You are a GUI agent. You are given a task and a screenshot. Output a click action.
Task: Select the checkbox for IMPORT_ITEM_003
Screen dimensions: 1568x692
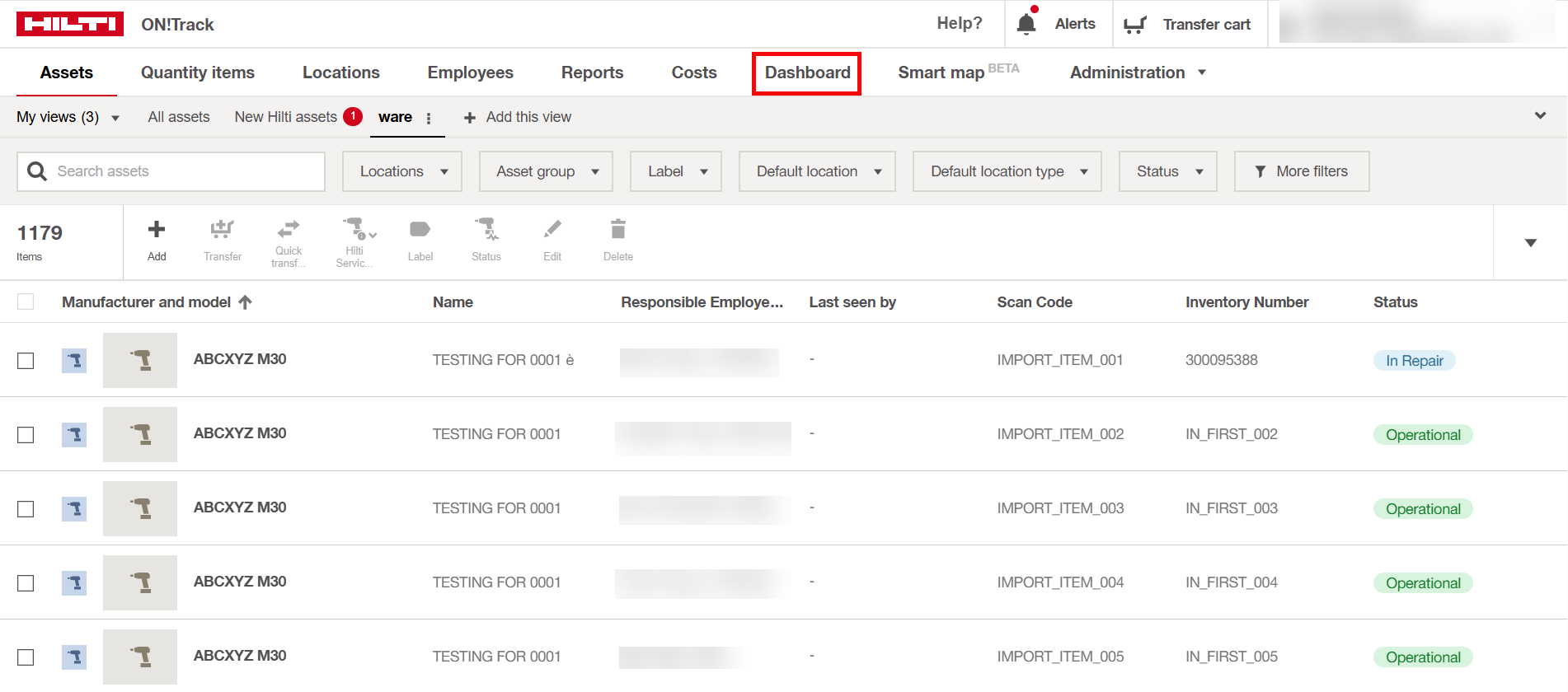[x=26, y=509]
